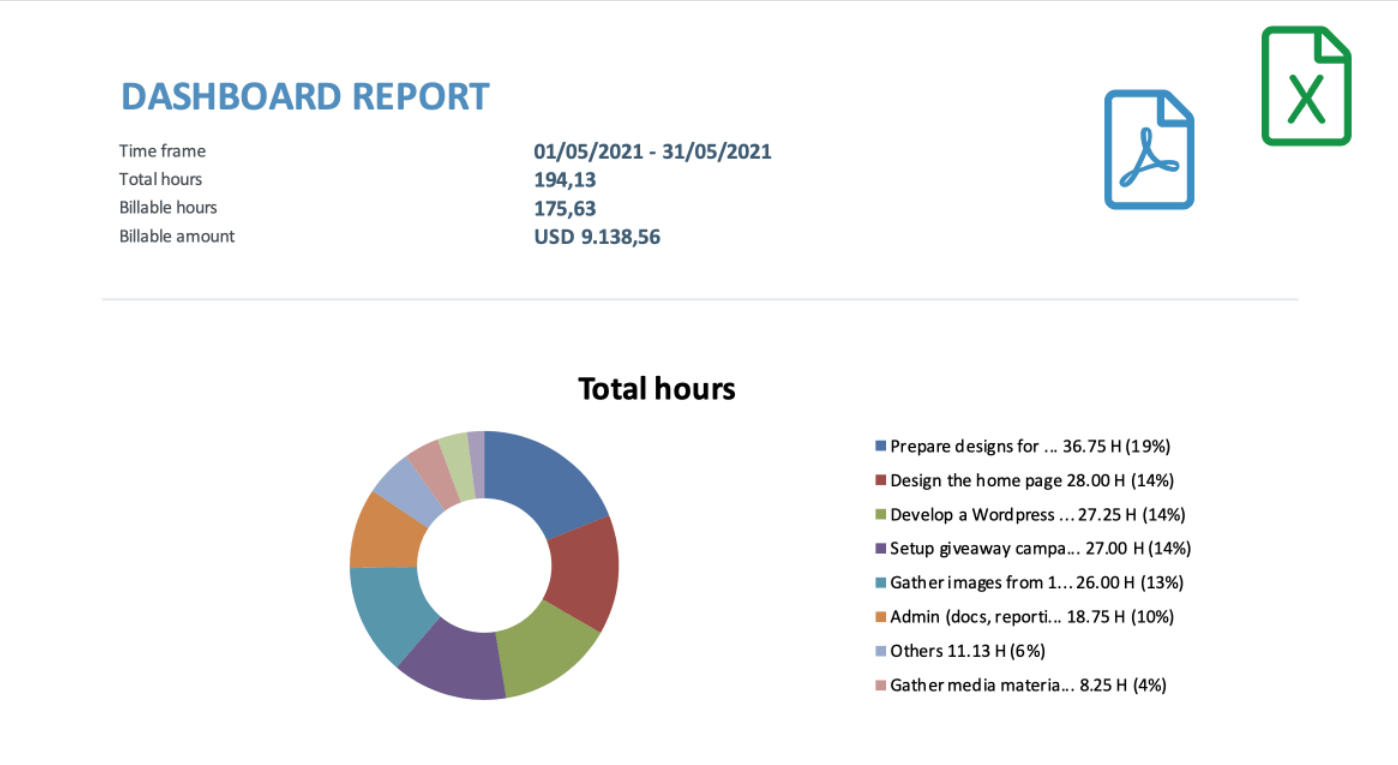Click the Prepare designs legend entry

[1022, 446]
